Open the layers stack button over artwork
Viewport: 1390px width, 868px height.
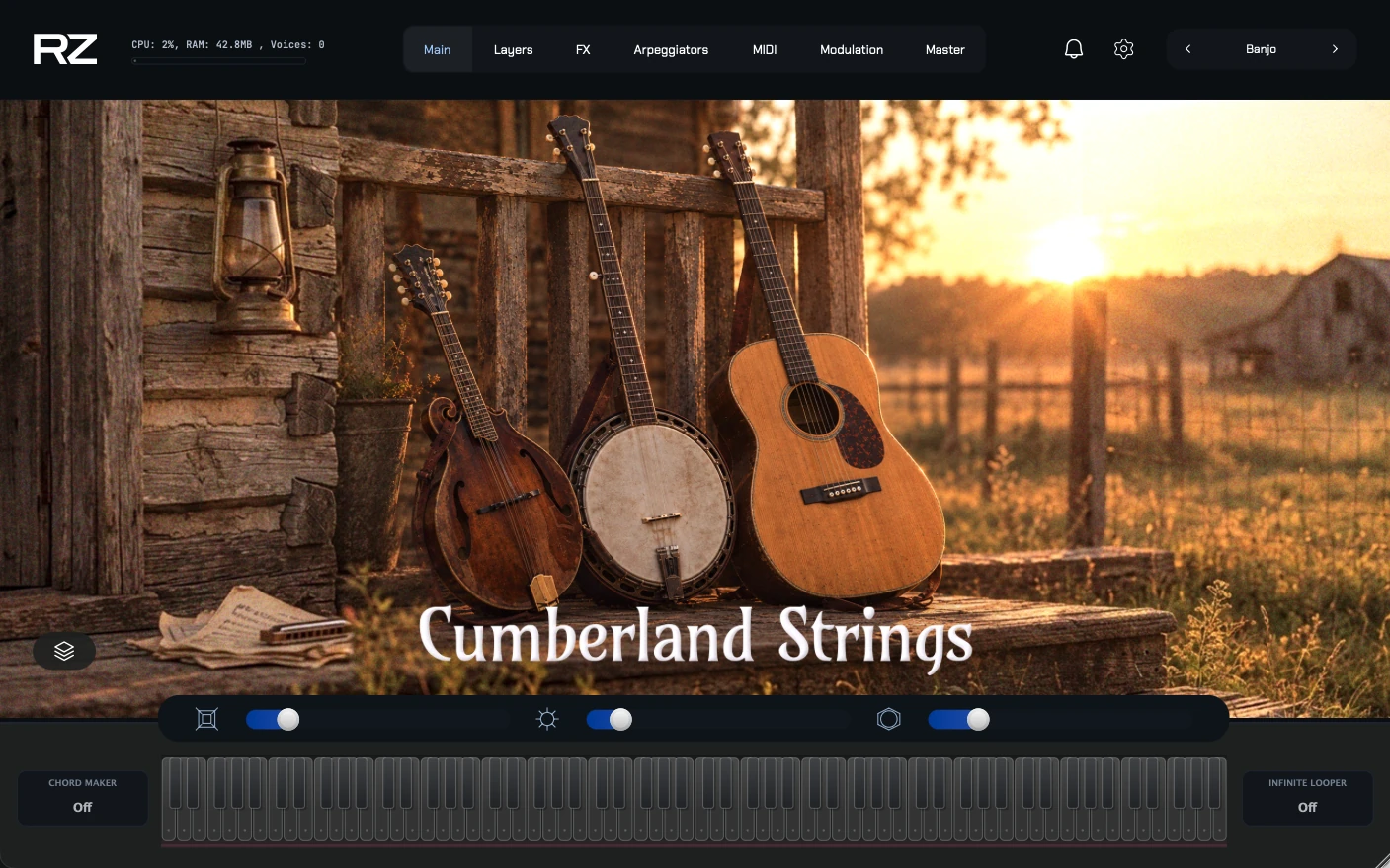(x=64, y=651)
